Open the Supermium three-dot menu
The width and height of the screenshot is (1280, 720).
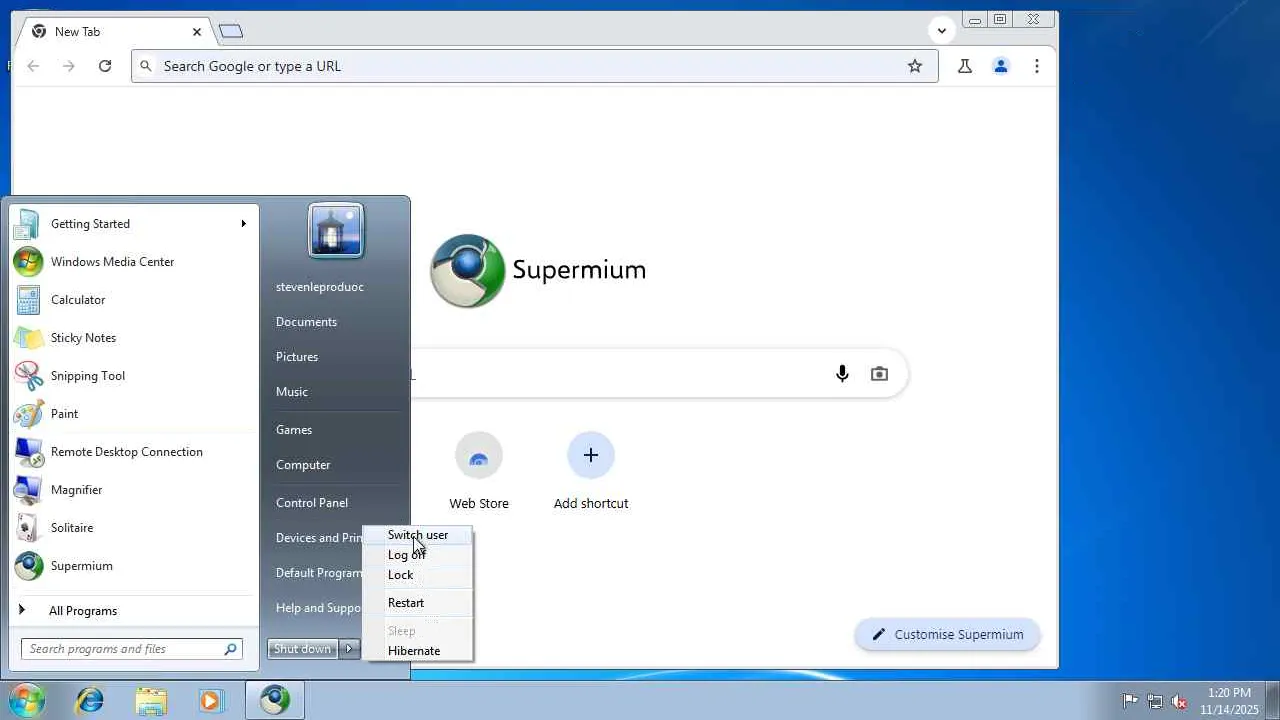click(x=1037, y=66)
